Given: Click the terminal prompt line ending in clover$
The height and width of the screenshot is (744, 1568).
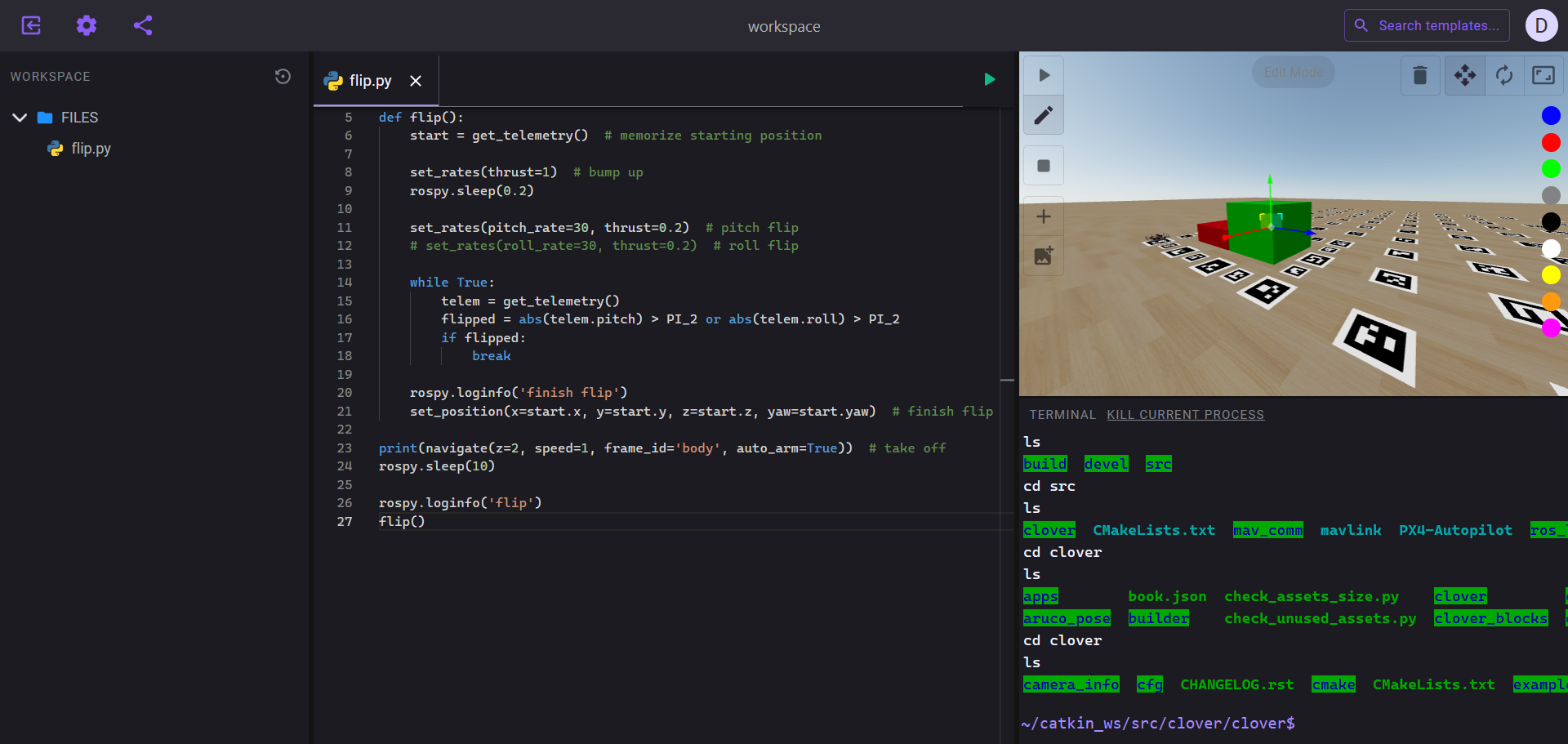Looking at the screenshot, I should click(x=1158, y=723).
